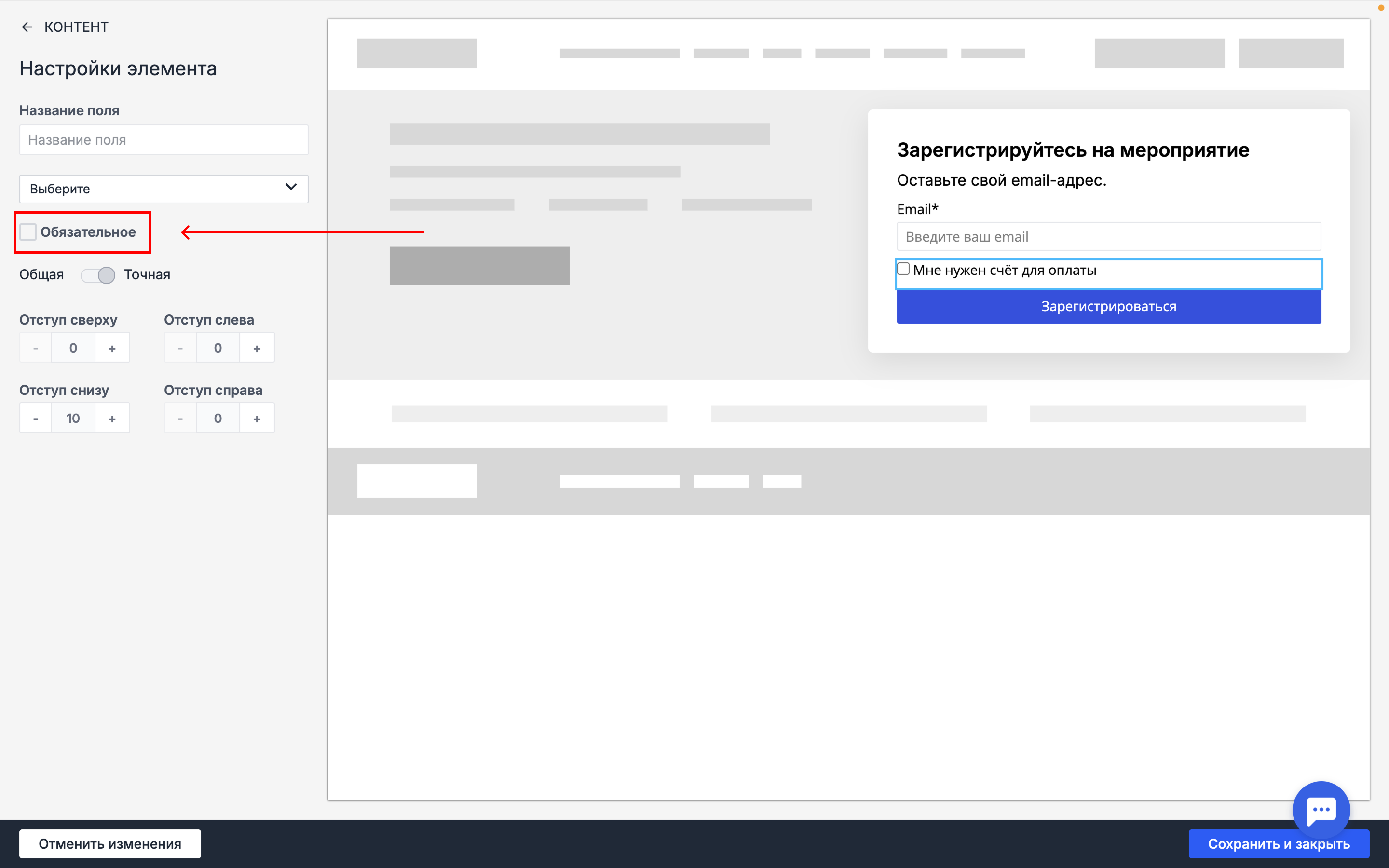Decrease Отступ справа with the minus button
The height and width of the screenshot is (868, 1389).
coord(180,419)
